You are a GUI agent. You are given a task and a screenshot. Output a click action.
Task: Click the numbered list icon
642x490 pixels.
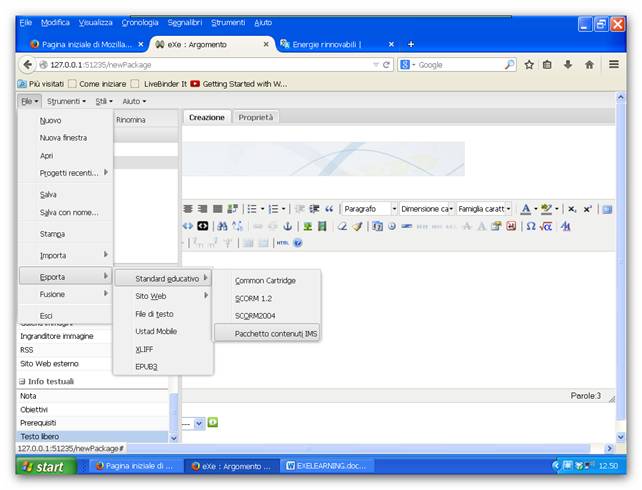coord(273,209)
